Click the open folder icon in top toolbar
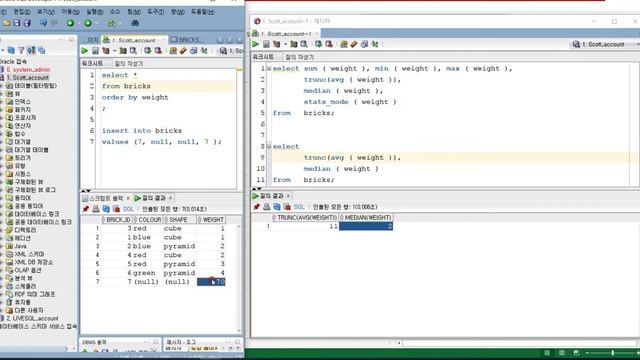This screenshot has height=360, width=640. [6, 23]
